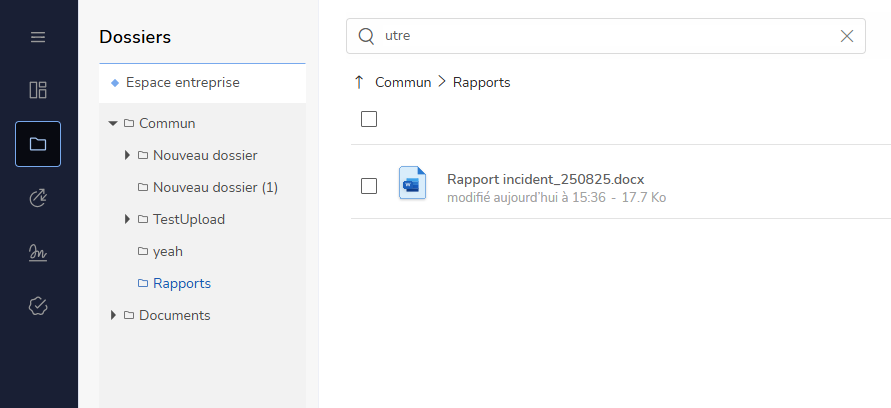The image size is (891, 408).
Task: Expand the Nouveau dossier subfolder
Action: coord(127,155)
